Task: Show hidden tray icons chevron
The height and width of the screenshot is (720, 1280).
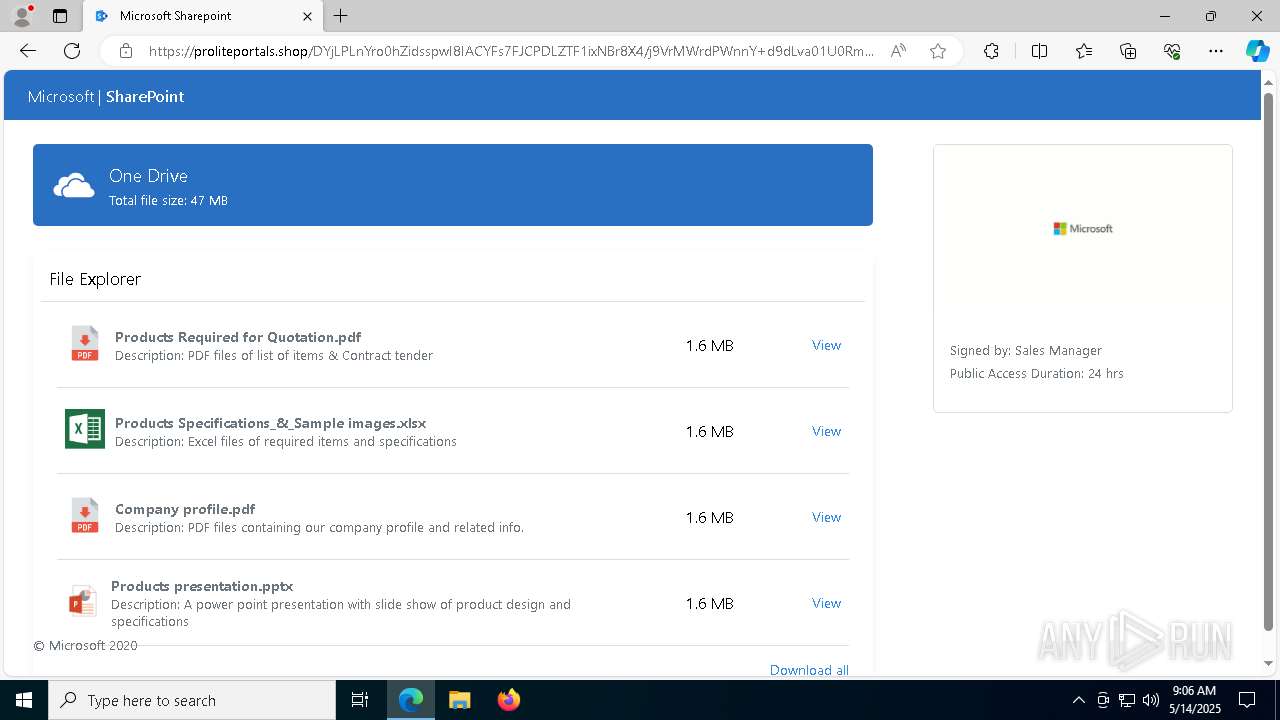Action: point(1078,700)
